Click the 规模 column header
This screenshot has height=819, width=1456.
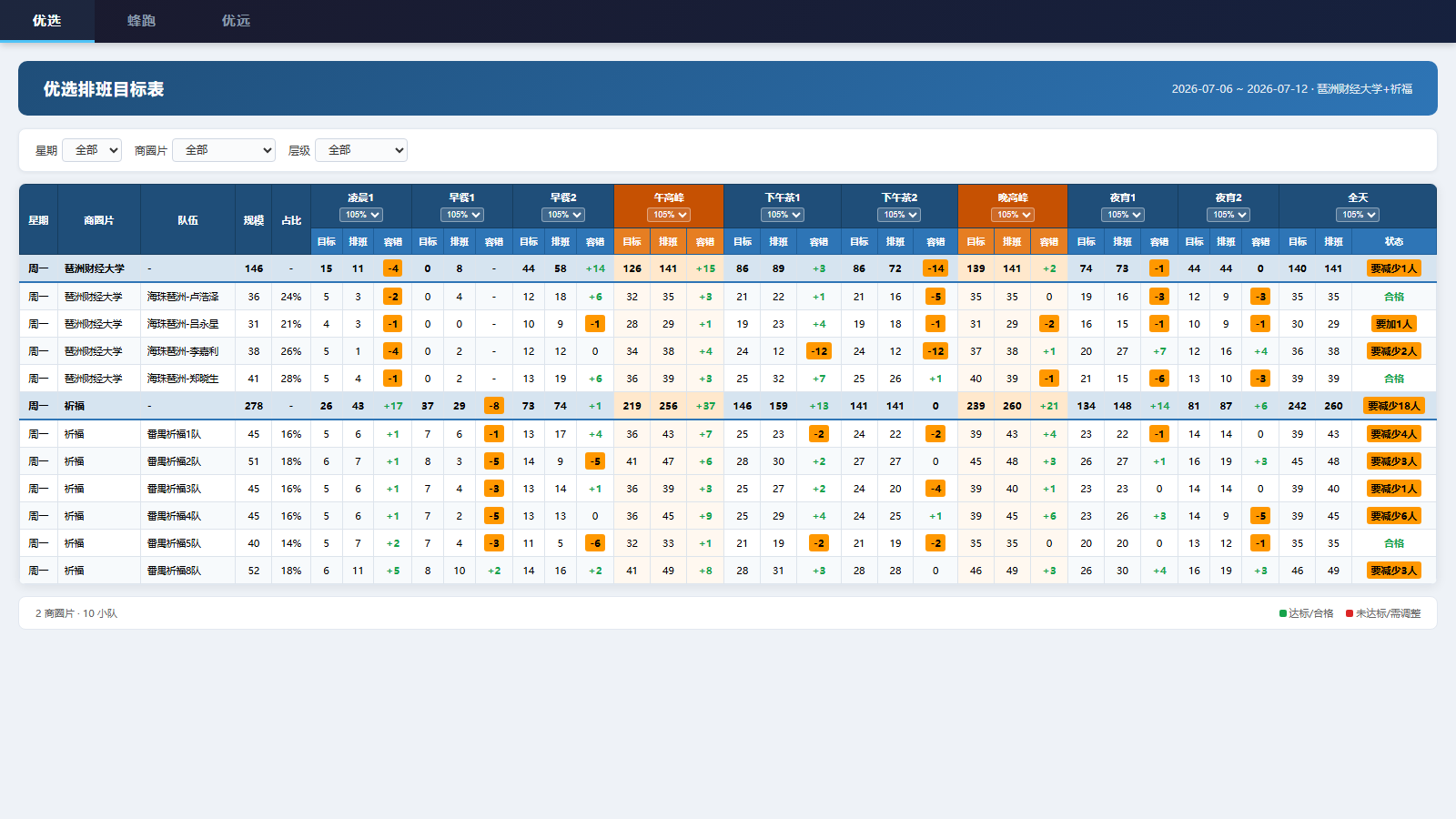(x=254, y=220)
